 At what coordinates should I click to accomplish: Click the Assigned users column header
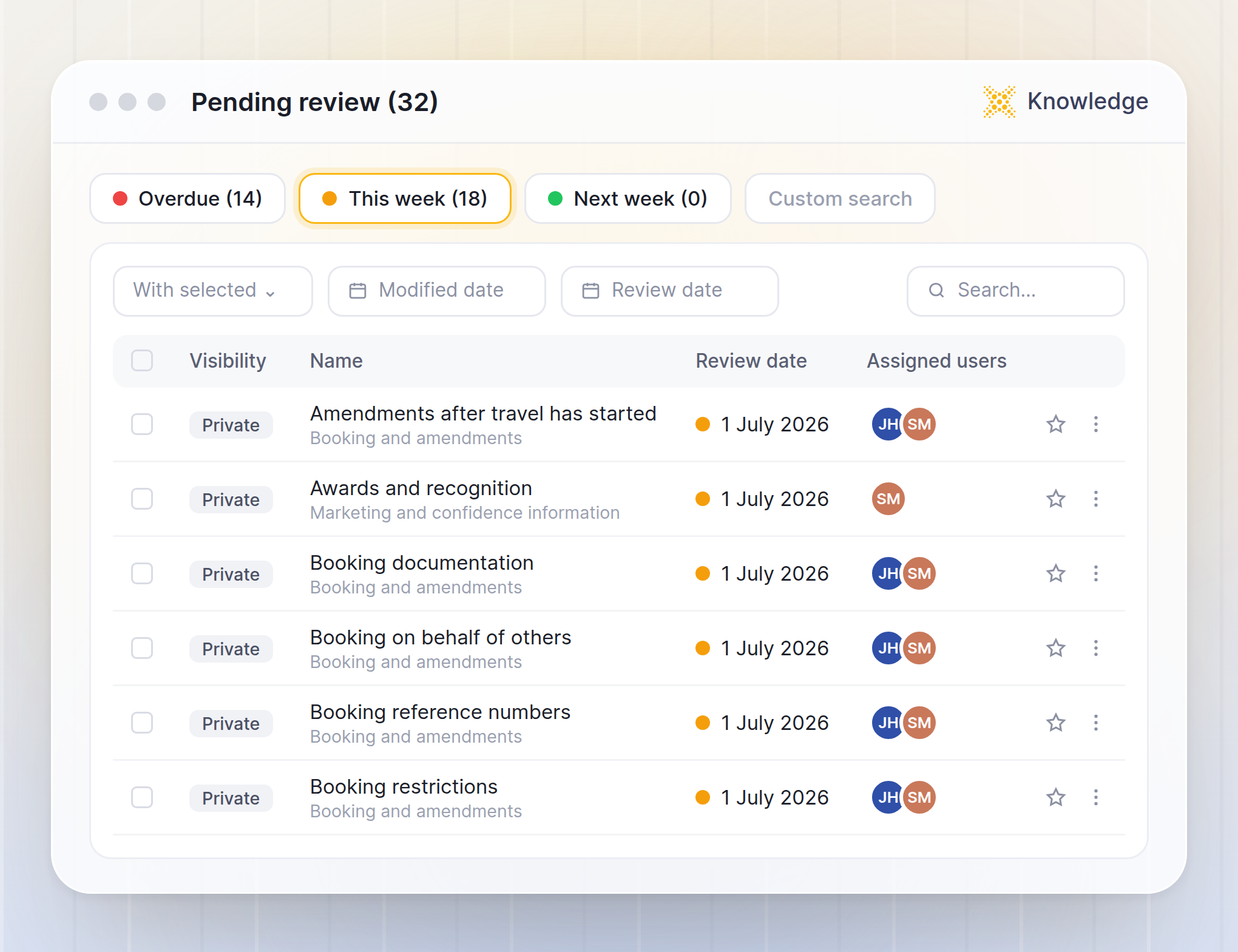coord(936,360)
